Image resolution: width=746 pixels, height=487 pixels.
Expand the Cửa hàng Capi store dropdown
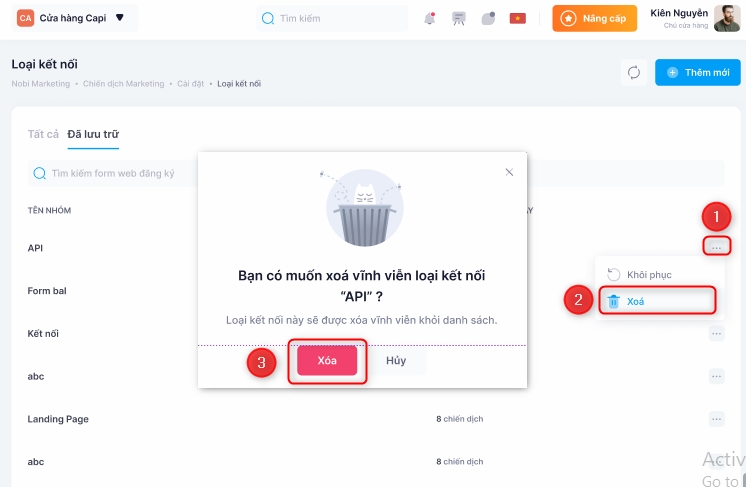[120, 18]
